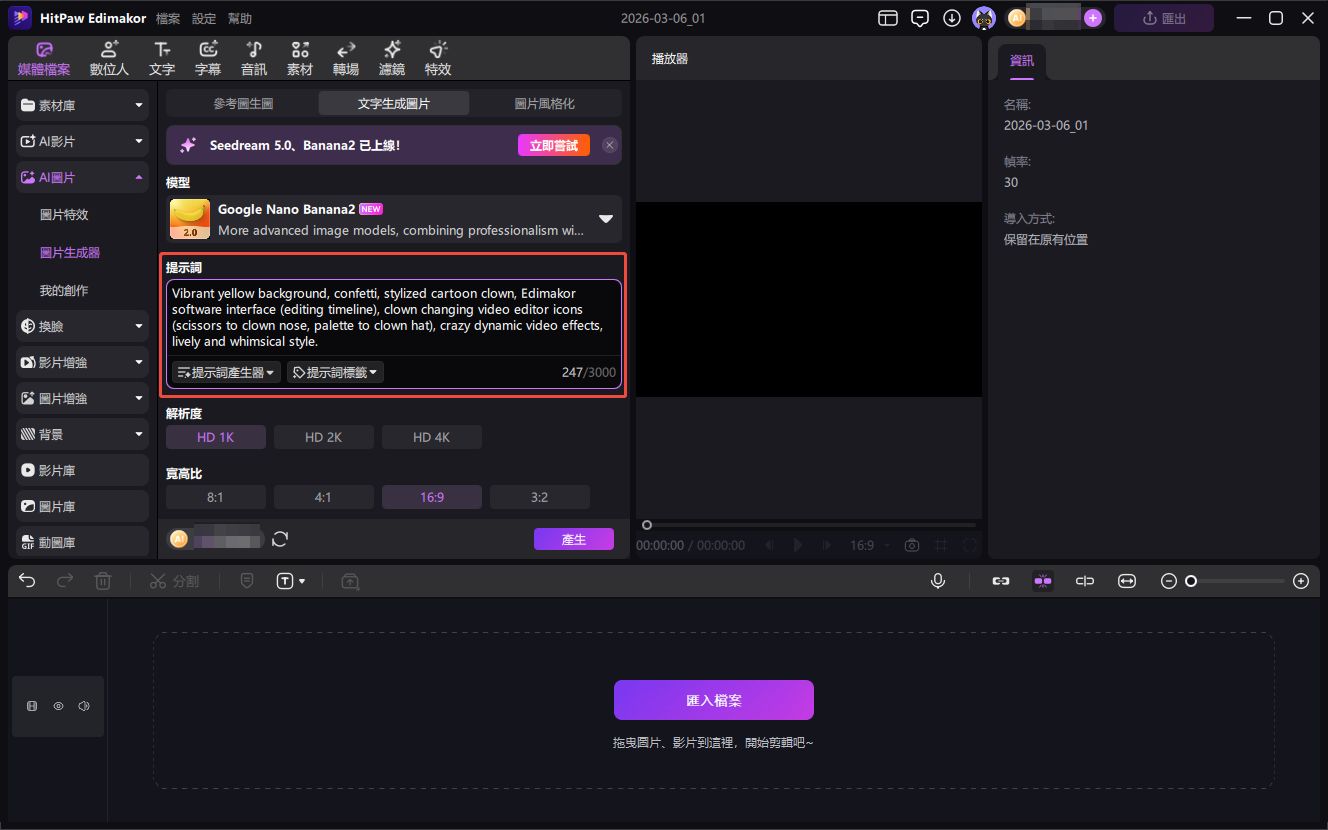Click the undo arrow in timeline toolbar

pyautogui.click(x=27, y=581)
